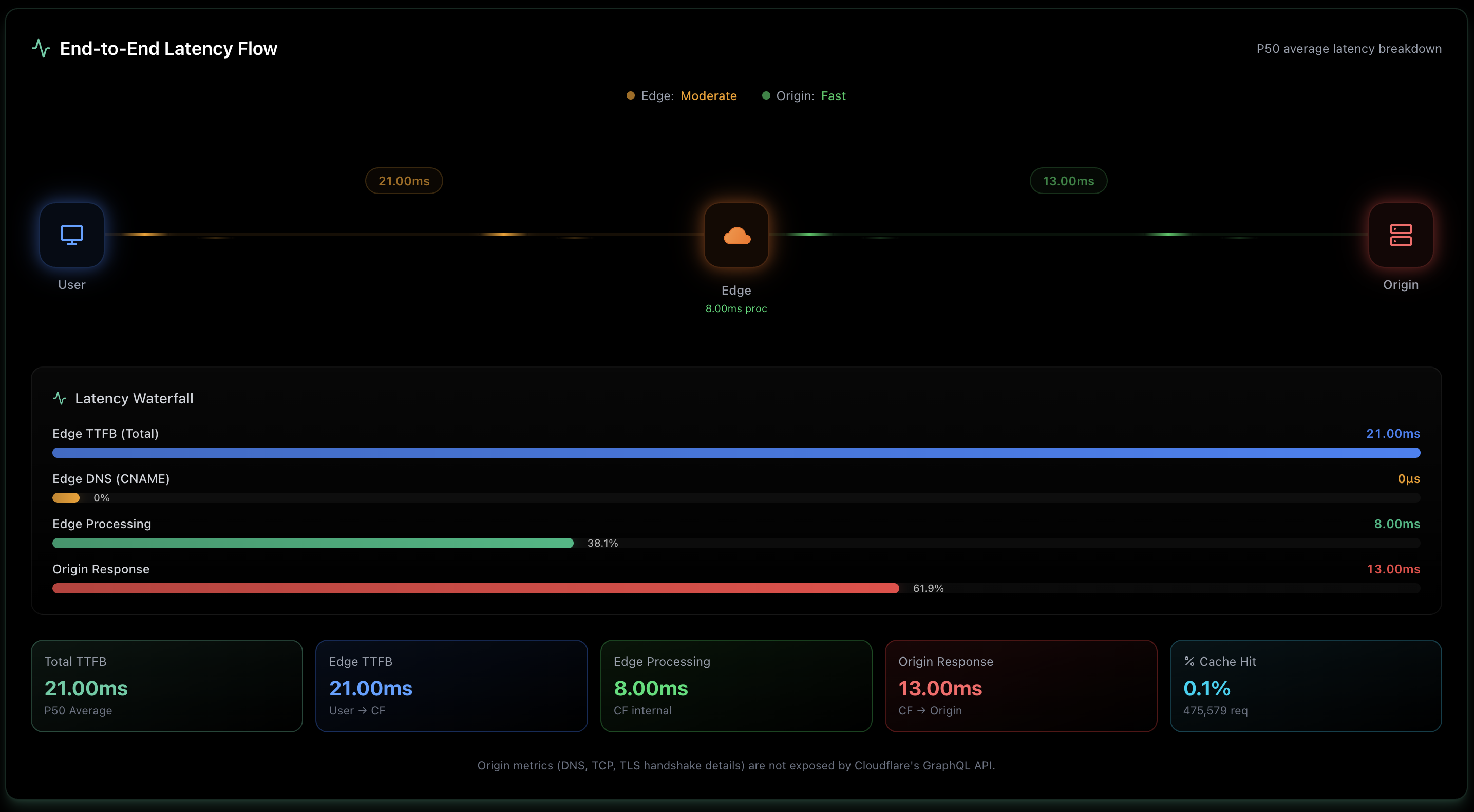Viewport: 1474px width, 812px height.
Task: Click the orange Edge status dot
Action: pyautogui.click(x=631, y=95)
